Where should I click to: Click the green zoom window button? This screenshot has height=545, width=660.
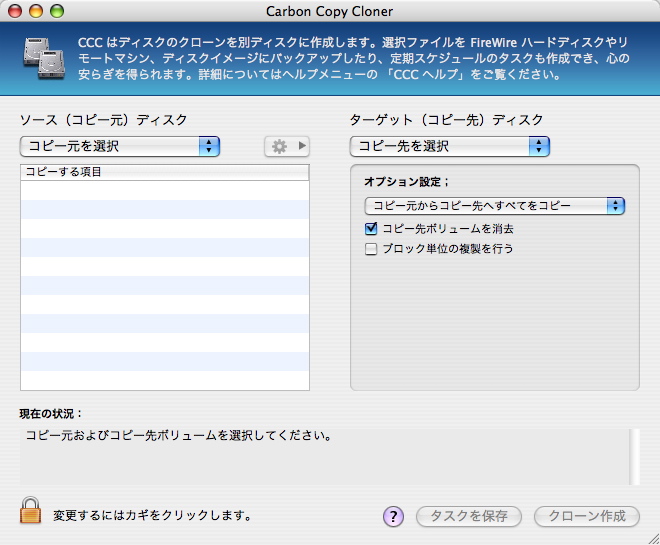coord(57,11)
